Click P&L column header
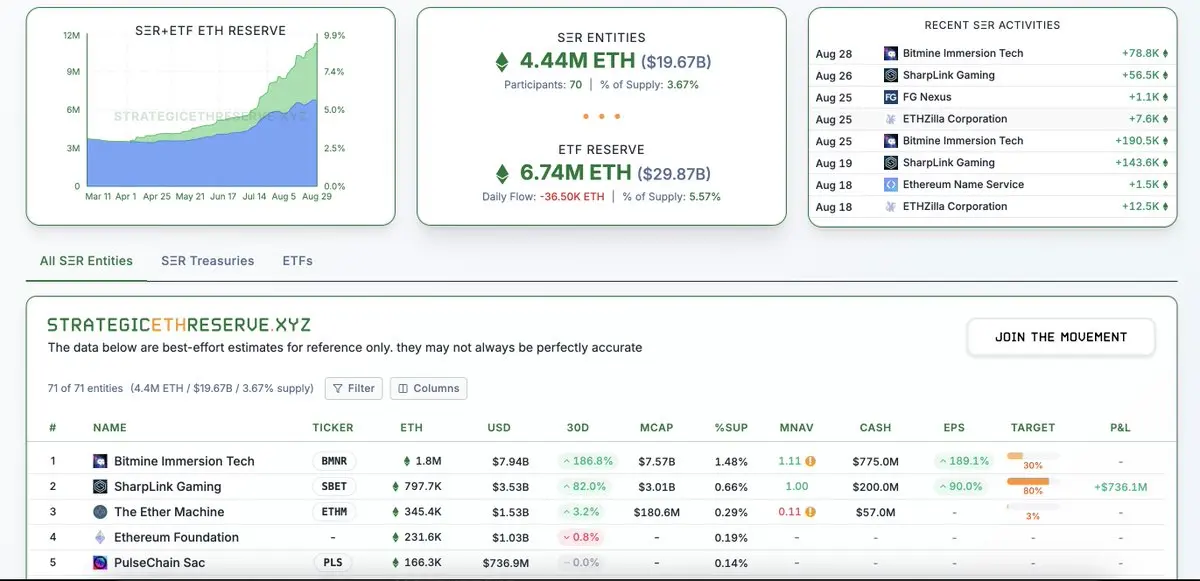 tap(1120, 428)
